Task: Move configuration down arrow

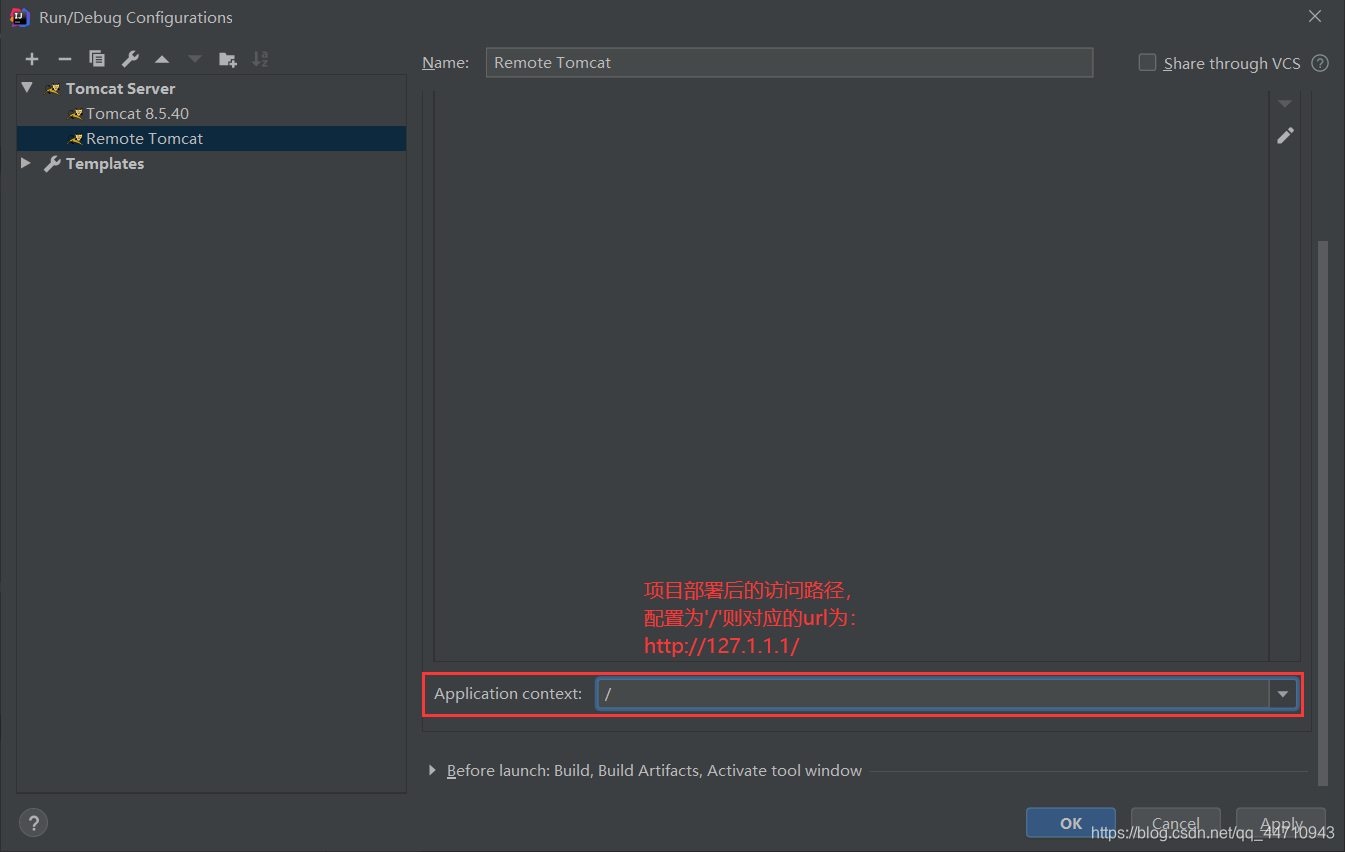Action: [195, 59]
